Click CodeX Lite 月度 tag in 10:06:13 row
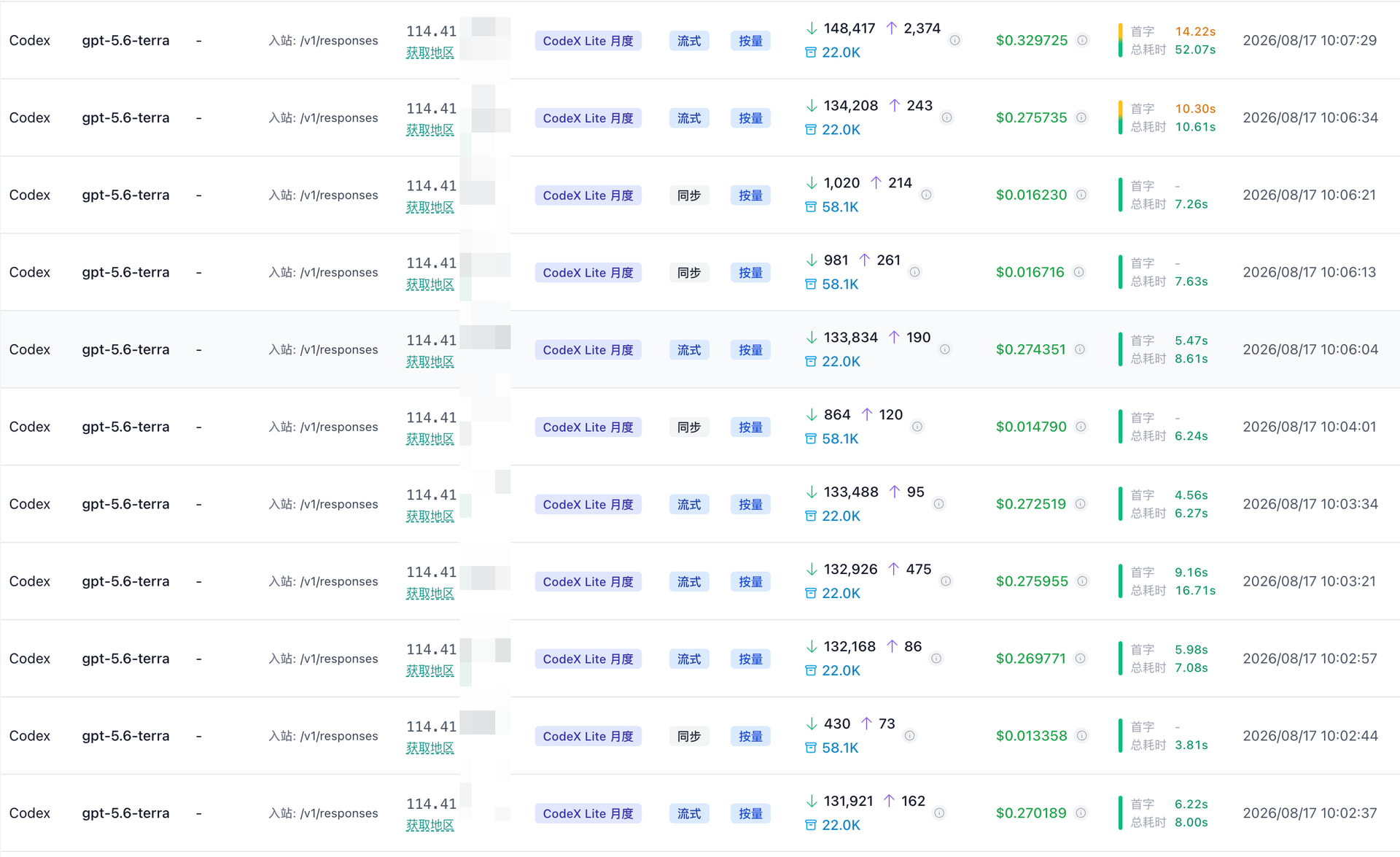Image resolution: width=1400 pixels, height=857 pixels. [588, 273]
